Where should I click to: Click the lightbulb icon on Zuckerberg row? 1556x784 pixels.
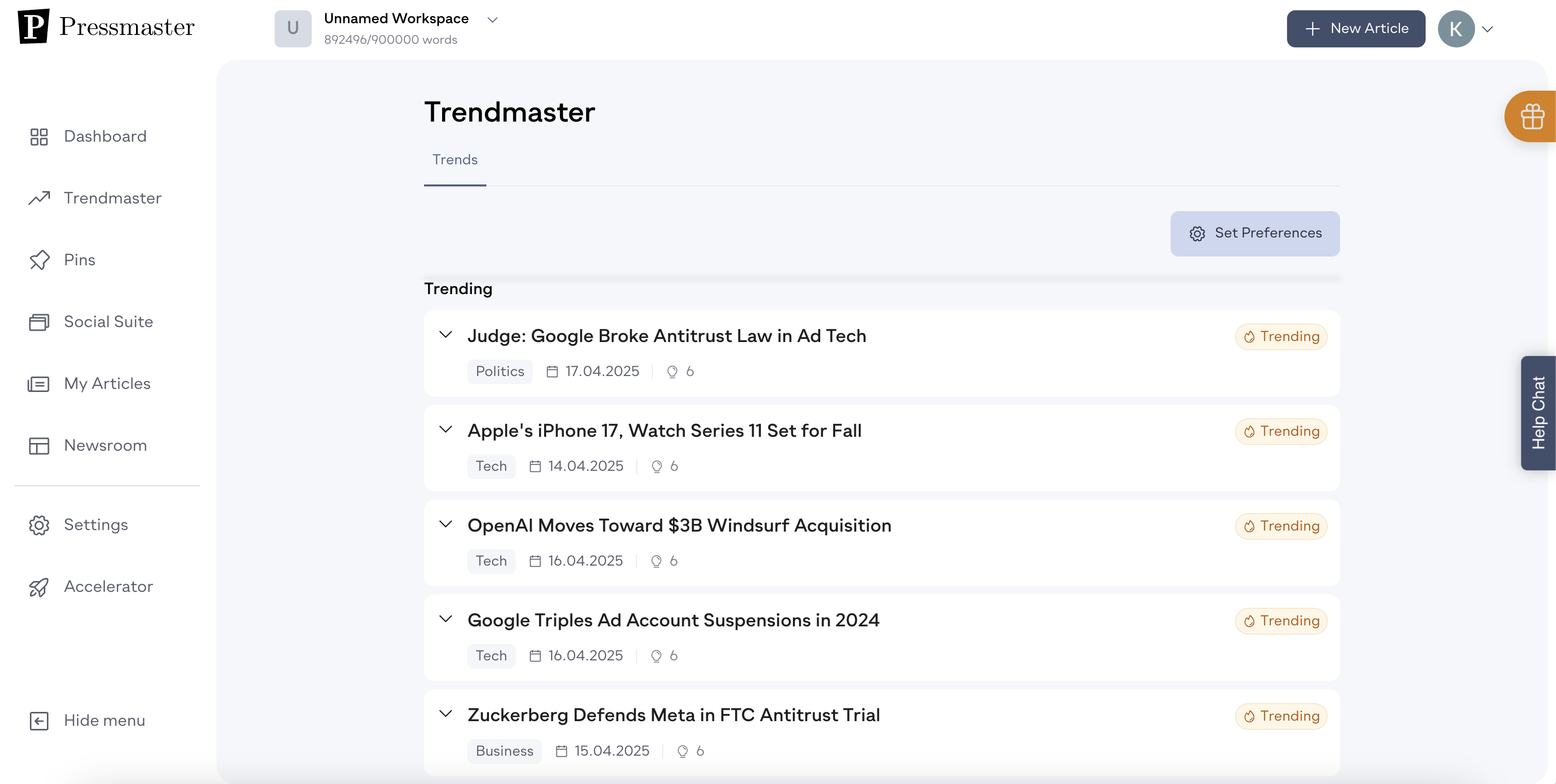tap(683, 752)
